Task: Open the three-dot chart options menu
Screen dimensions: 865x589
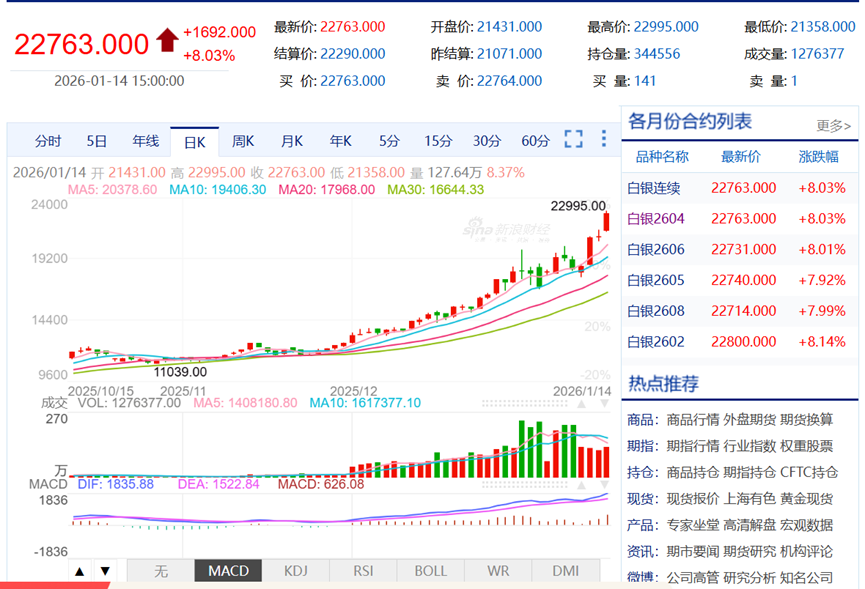Action: tap(603, 141)
